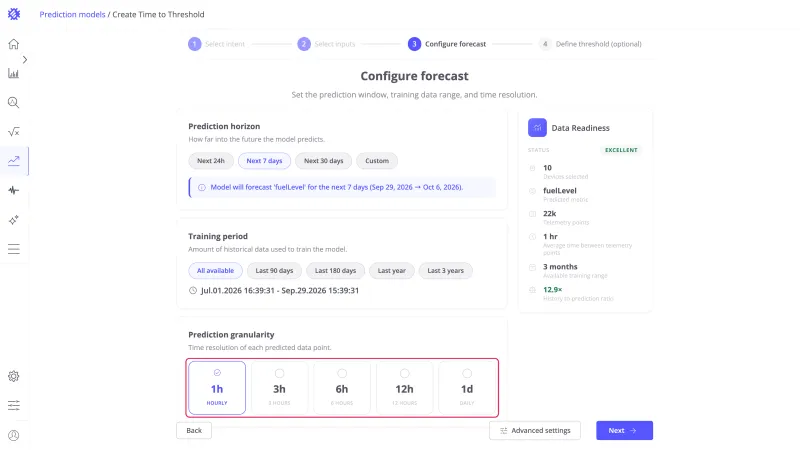Viewport: 800px width, 450px height.
Task: Click the info icon in forecast note
Action: (202, 188)
